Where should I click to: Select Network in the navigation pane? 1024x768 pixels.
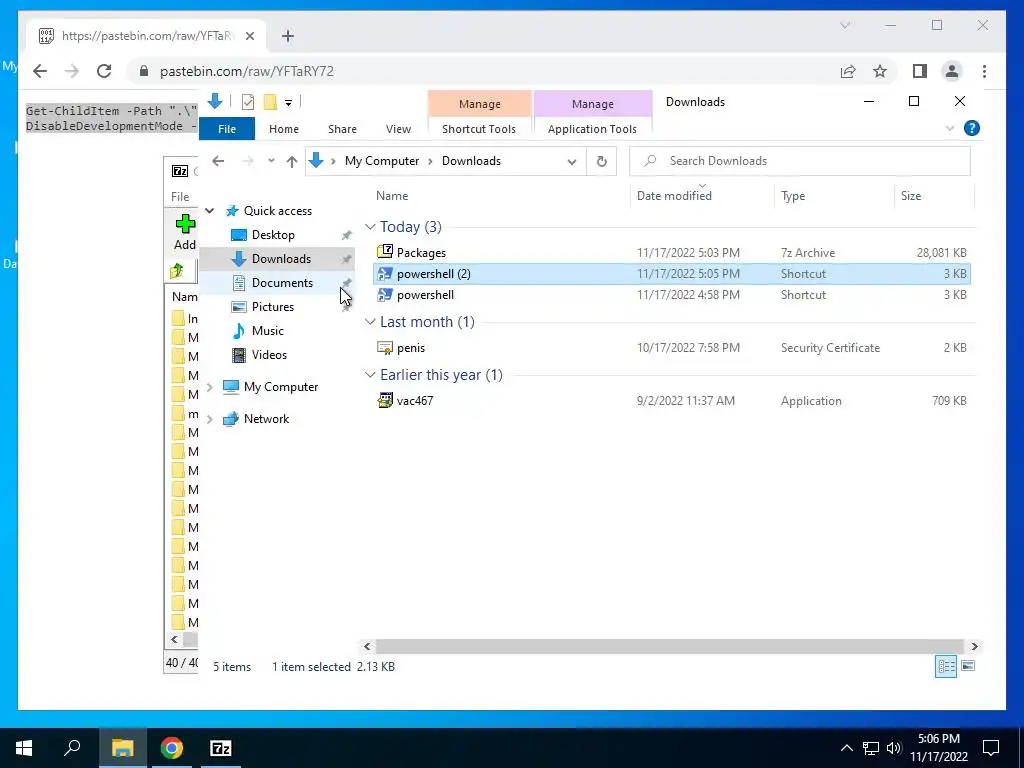point(266,419)
